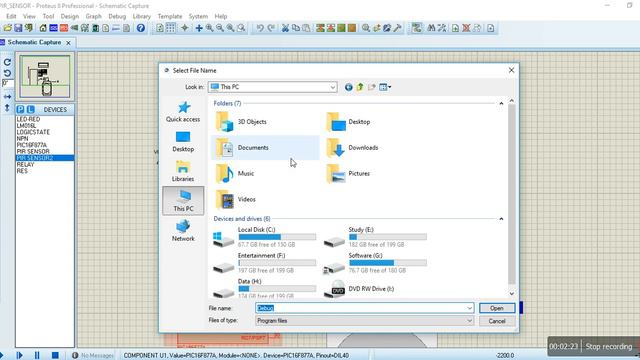
Task: Click Stop recording overlay button
Action: (609, 347)
